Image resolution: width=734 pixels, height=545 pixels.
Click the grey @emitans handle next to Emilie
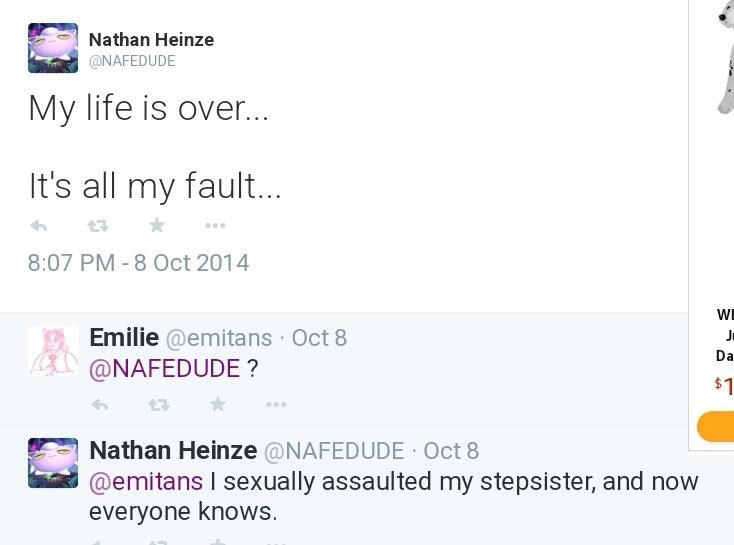click(x=218, y=338)
